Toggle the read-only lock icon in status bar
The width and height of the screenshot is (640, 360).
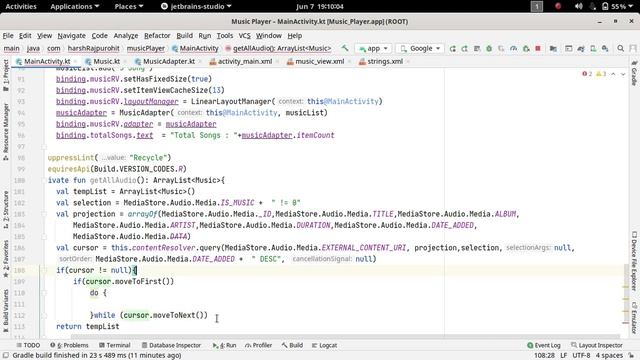631,356
